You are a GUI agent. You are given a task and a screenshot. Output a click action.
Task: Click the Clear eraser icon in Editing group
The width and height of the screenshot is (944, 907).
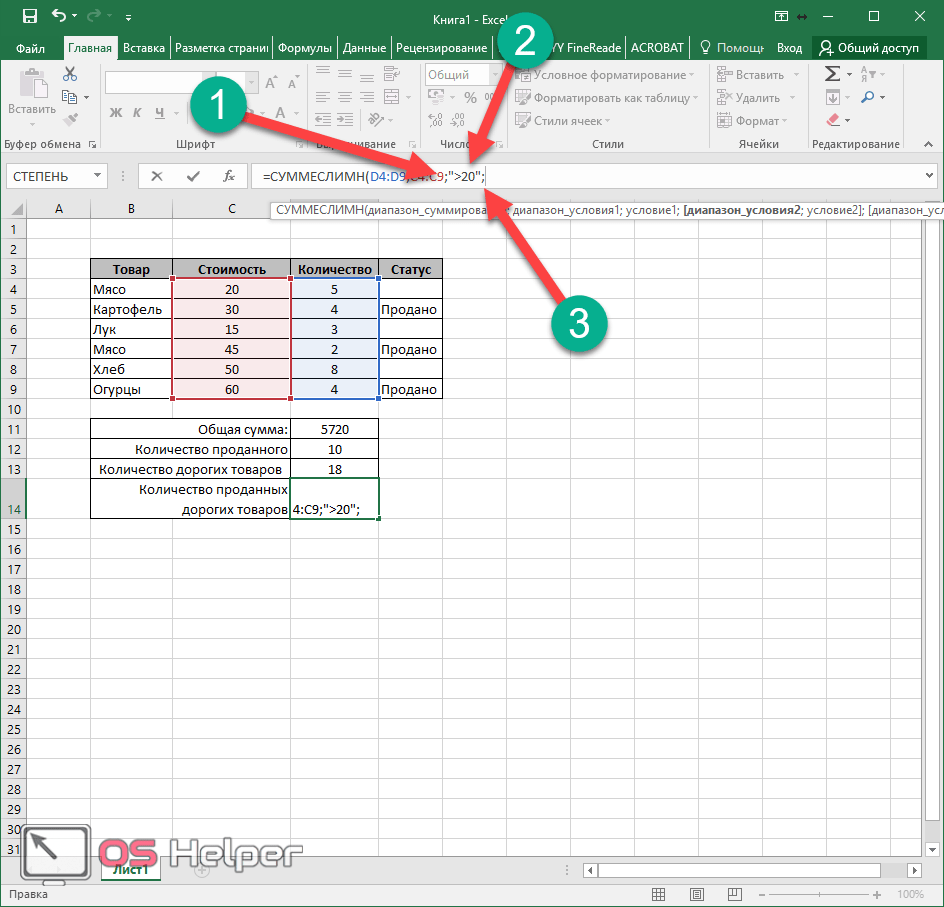(833, 120)
